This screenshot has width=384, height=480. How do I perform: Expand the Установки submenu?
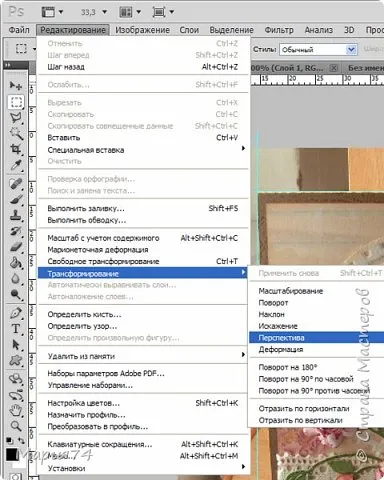pyautogui.click(x=143, y=468)
